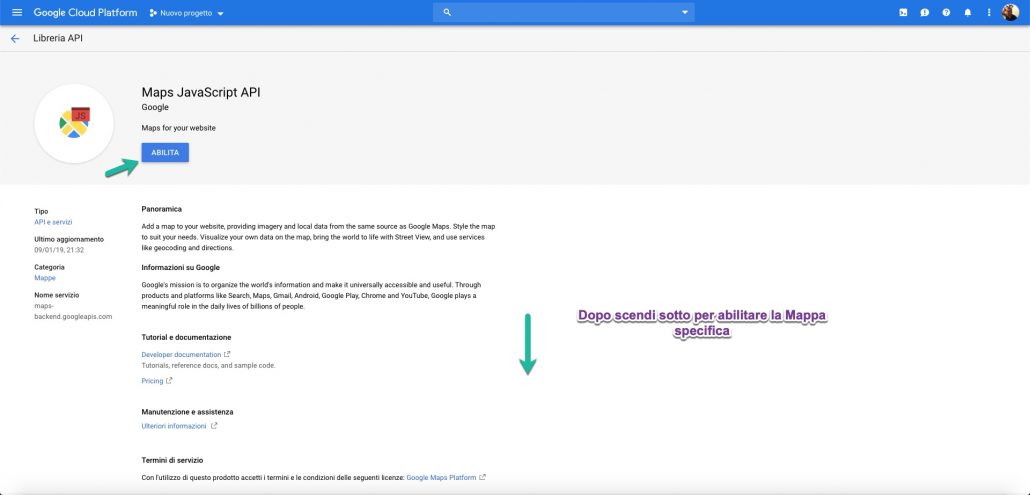1030x495 pixels.
Task: Click the ABILITA button
Action: pos(165,152)
